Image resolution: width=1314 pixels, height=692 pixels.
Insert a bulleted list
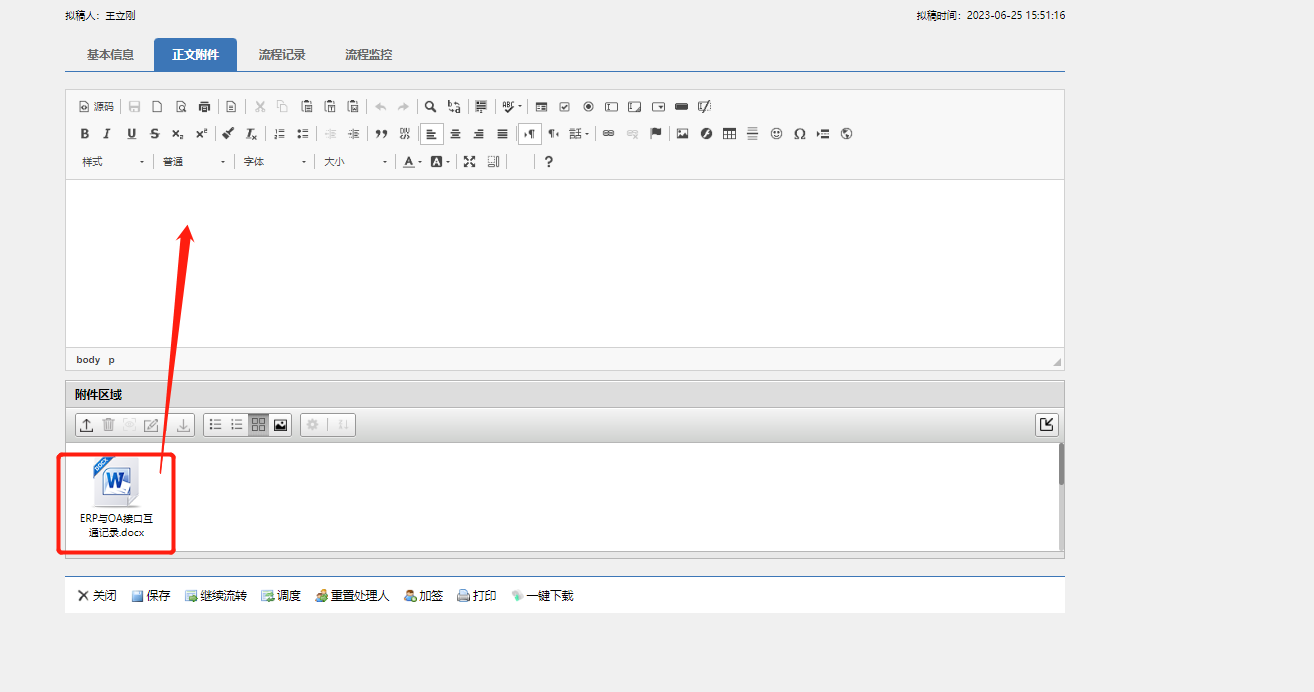coord(303,133)
